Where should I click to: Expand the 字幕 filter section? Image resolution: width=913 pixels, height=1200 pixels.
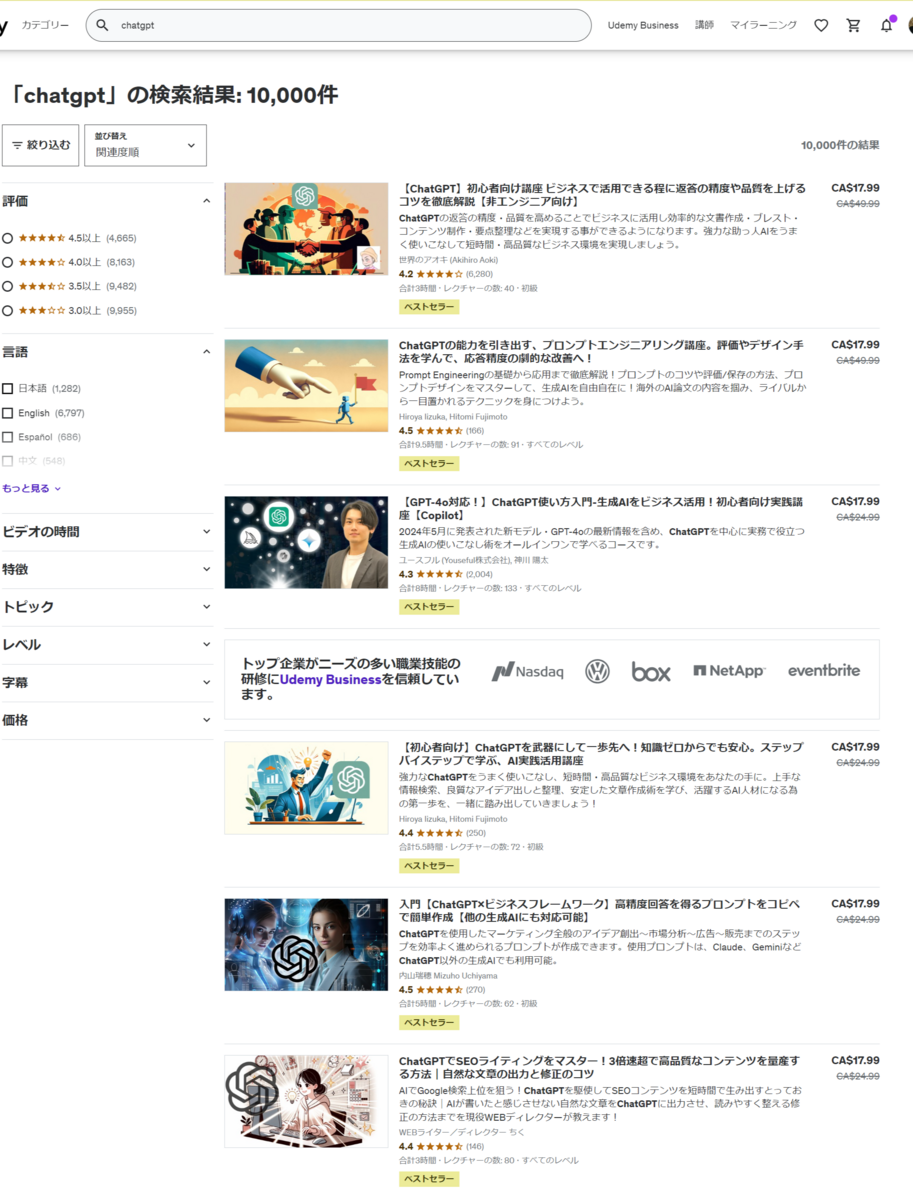[x=107, y=682]
